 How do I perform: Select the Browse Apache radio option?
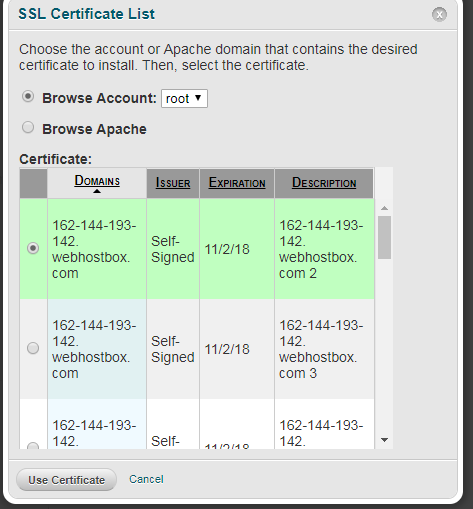[x=28, y=127]
